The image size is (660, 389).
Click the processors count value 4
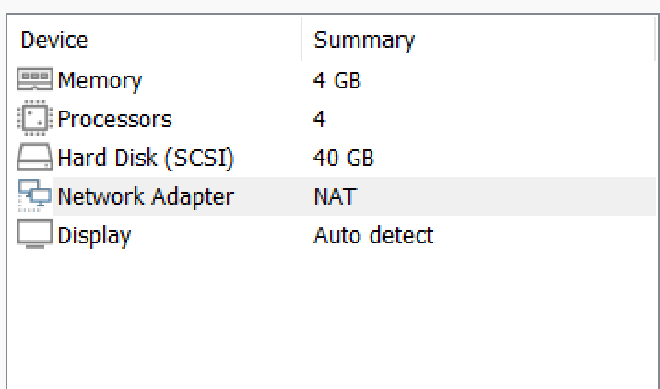(319, 119)
